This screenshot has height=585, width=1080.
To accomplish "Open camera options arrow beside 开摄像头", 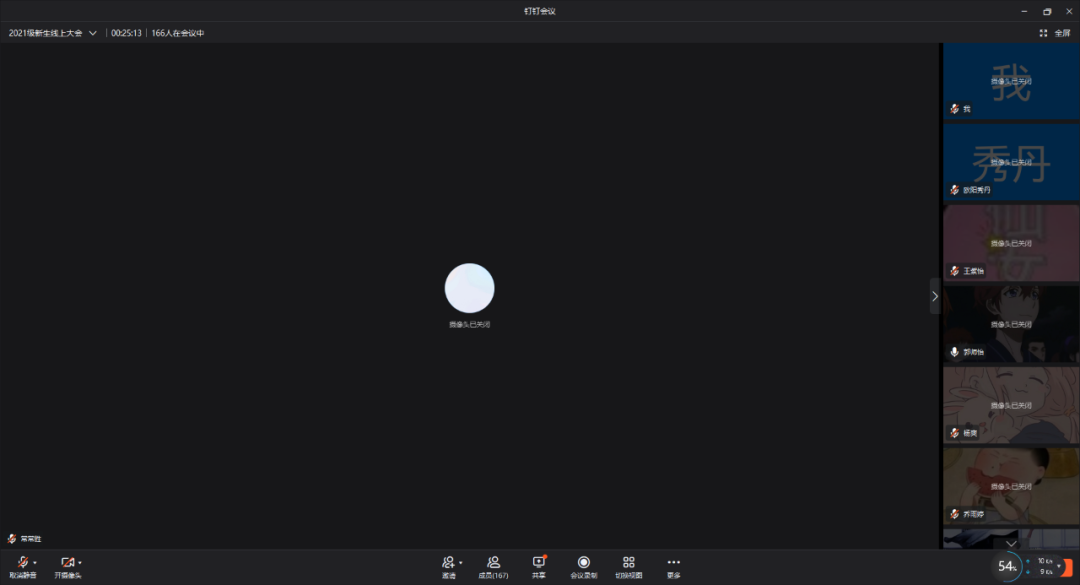I will point(81,563).
